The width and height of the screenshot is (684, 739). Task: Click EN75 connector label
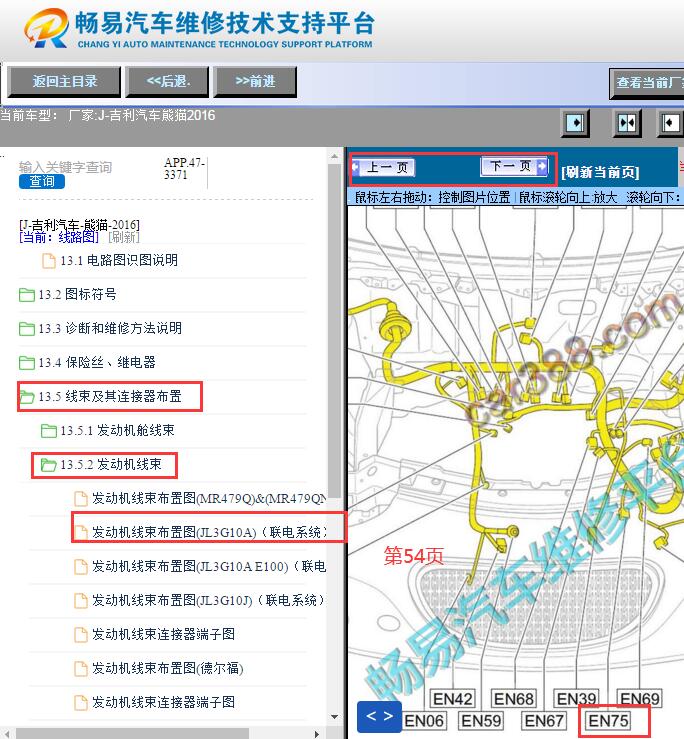(x=608, y=721)
